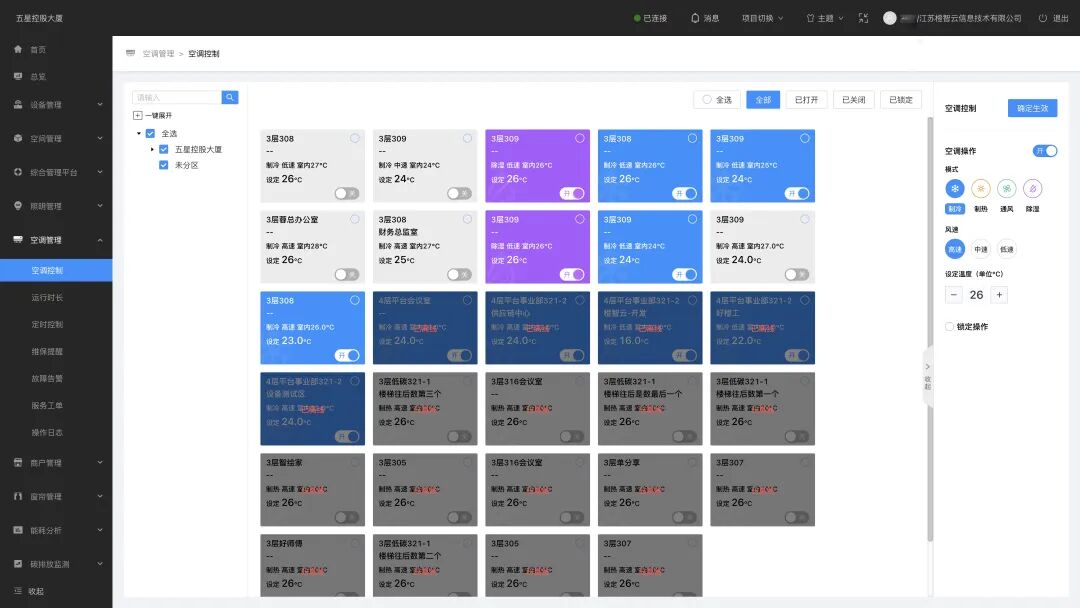Viewport: 1080px width, 608px height.
Task: Open the 消息 notification bell
Action: click(696, 17)
